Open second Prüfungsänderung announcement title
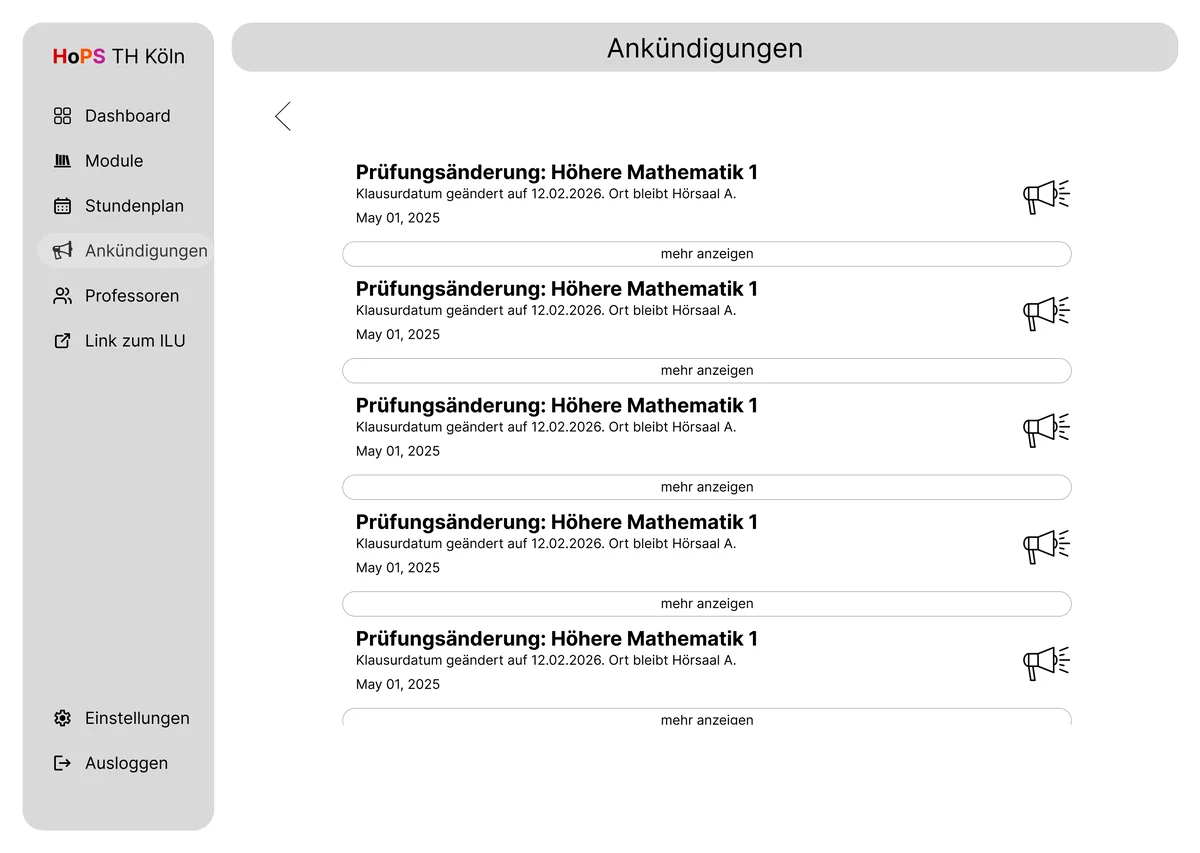 pyautogui.click(x=557, y=289)
